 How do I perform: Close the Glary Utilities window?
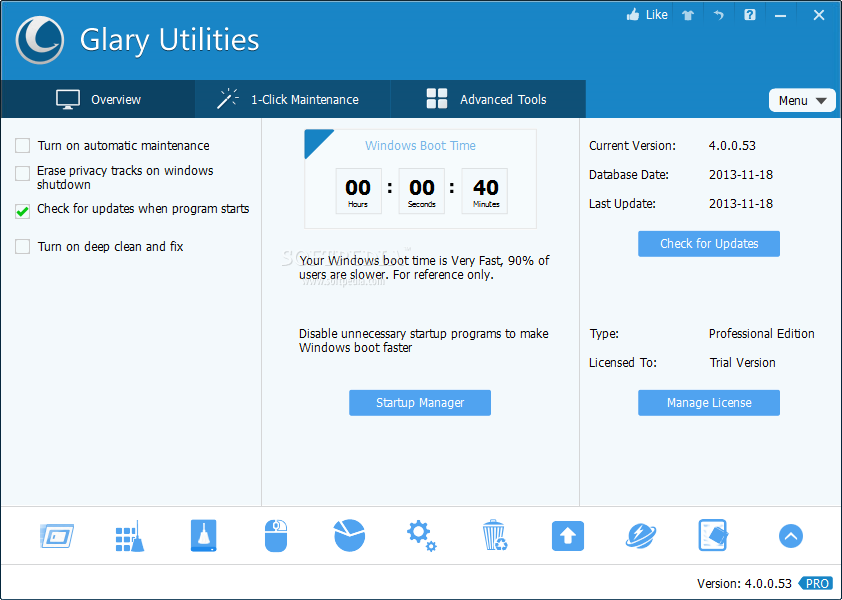(x=818, y=15)
